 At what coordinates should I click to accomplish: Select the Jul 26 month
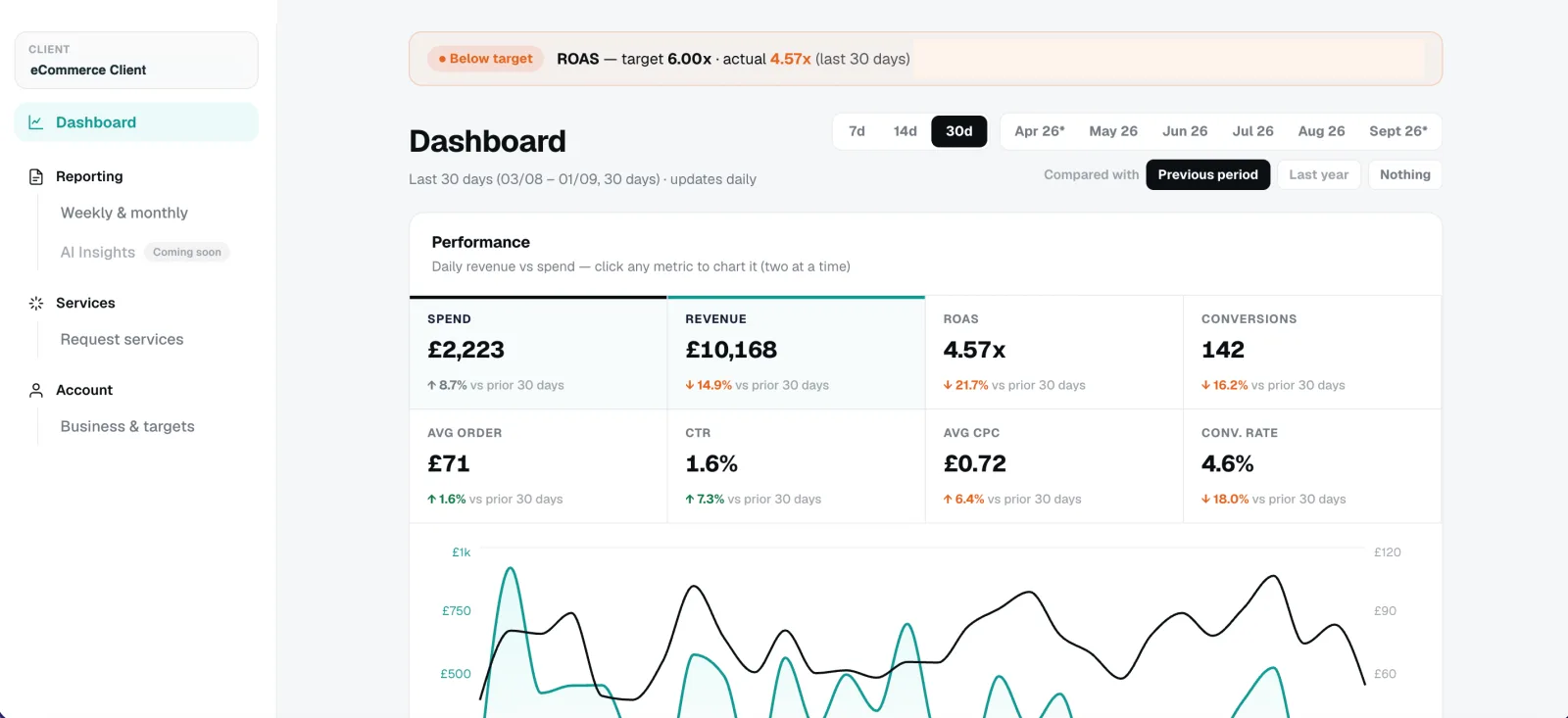click(1253, 131)
